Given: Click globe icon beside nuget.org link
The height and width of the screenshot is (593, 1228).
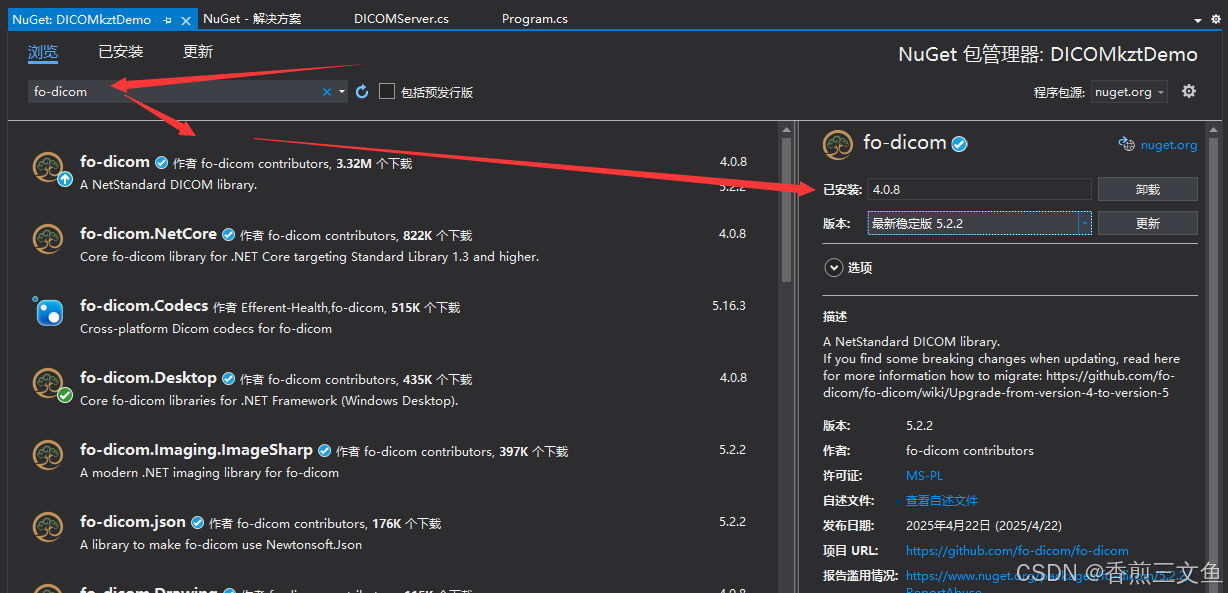Looking at the screenshot, I should coord(1126,144).
